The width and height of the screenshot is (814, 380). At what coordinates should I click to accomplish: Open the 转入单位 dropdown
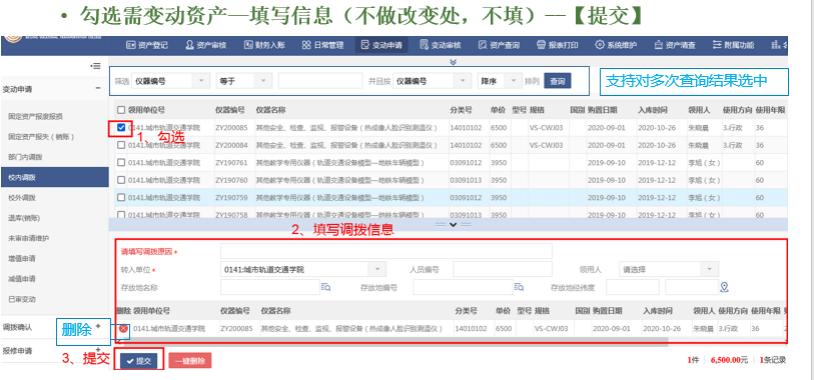(x=303, y=269)
